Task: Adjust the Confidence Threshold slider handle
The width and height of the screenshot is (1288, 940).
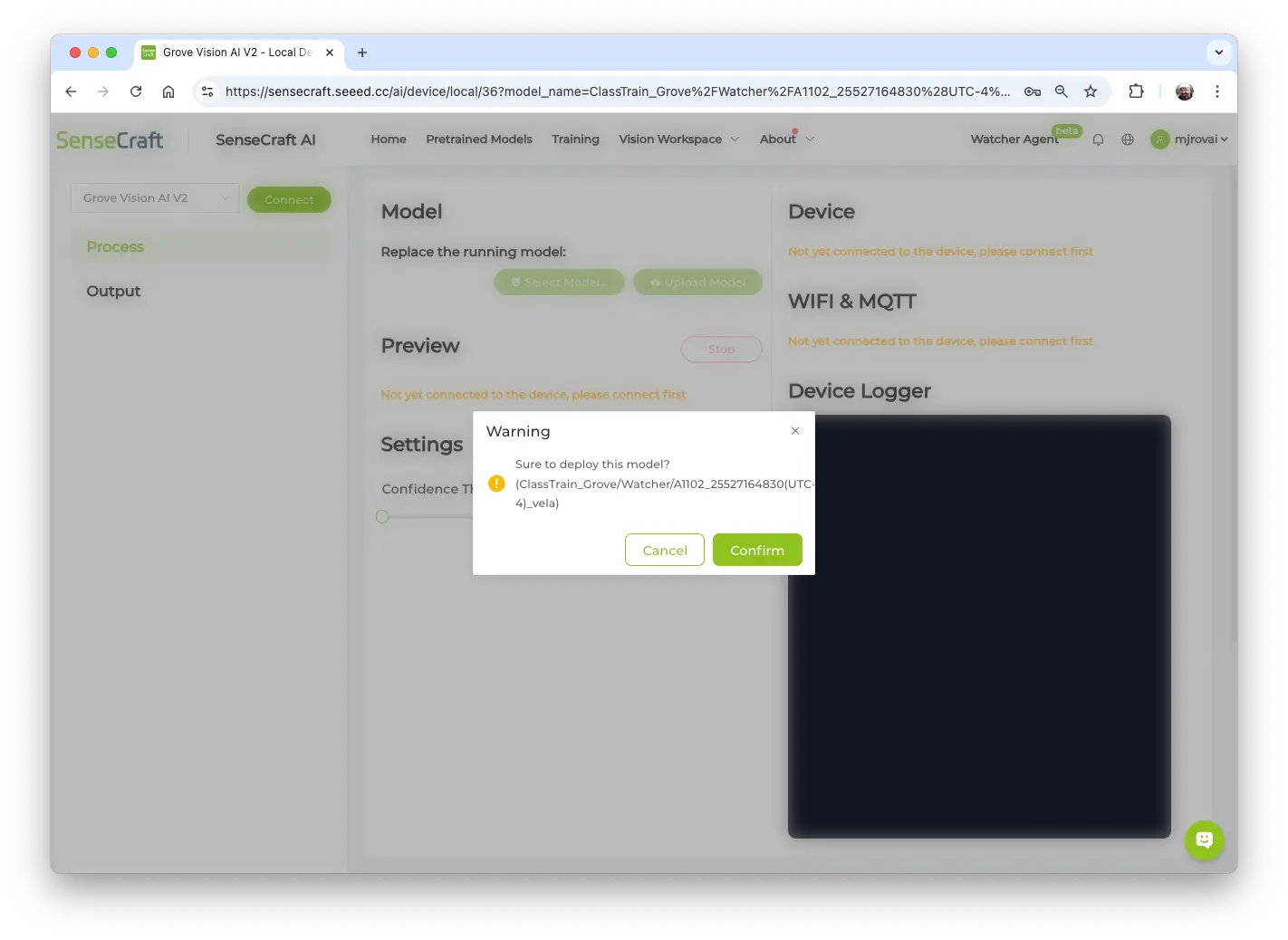Action: pyautogui.click(x=382, y=516)
